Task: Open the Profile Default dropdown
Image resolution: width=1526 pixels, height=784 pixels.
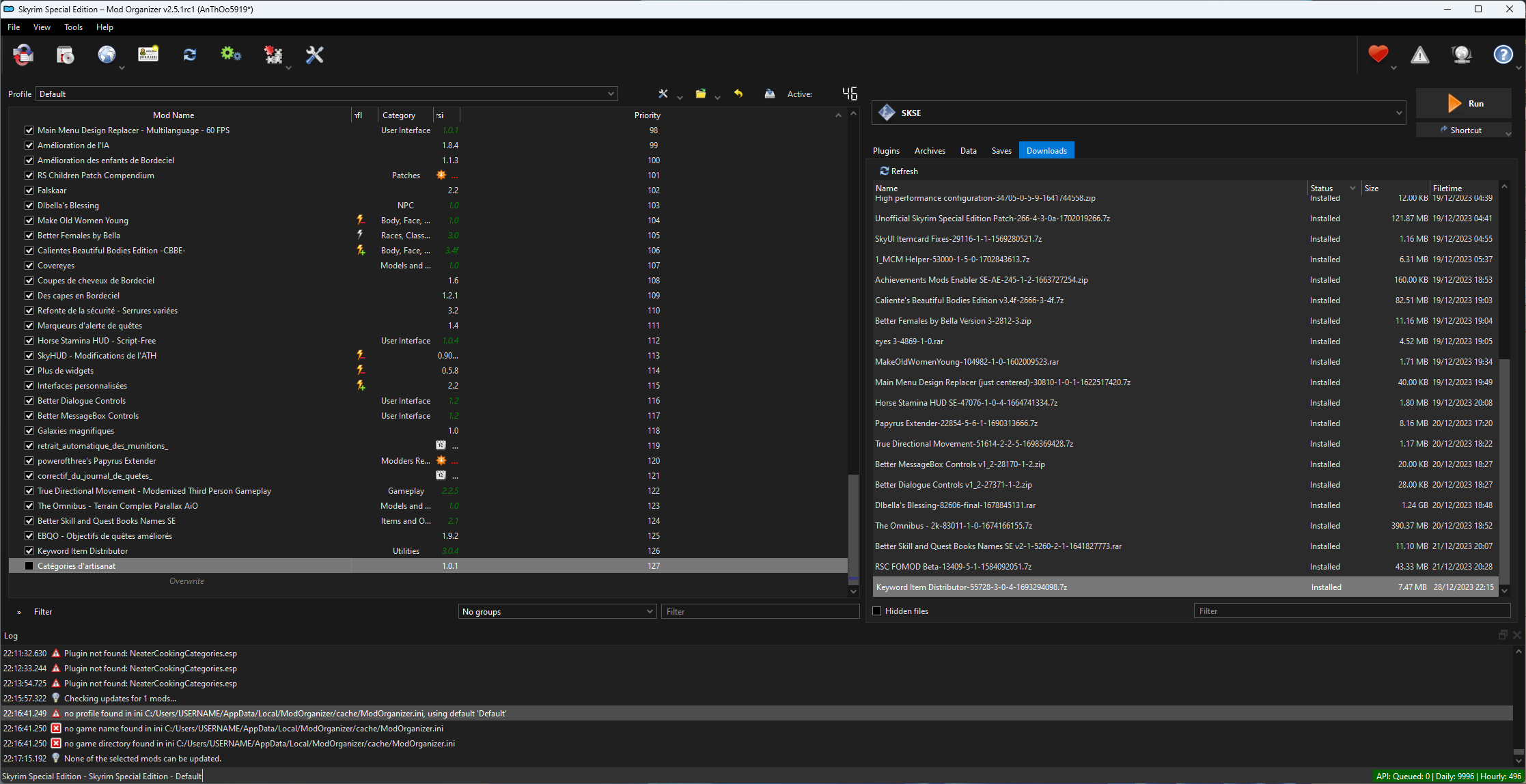Action: tap(327, 94)
